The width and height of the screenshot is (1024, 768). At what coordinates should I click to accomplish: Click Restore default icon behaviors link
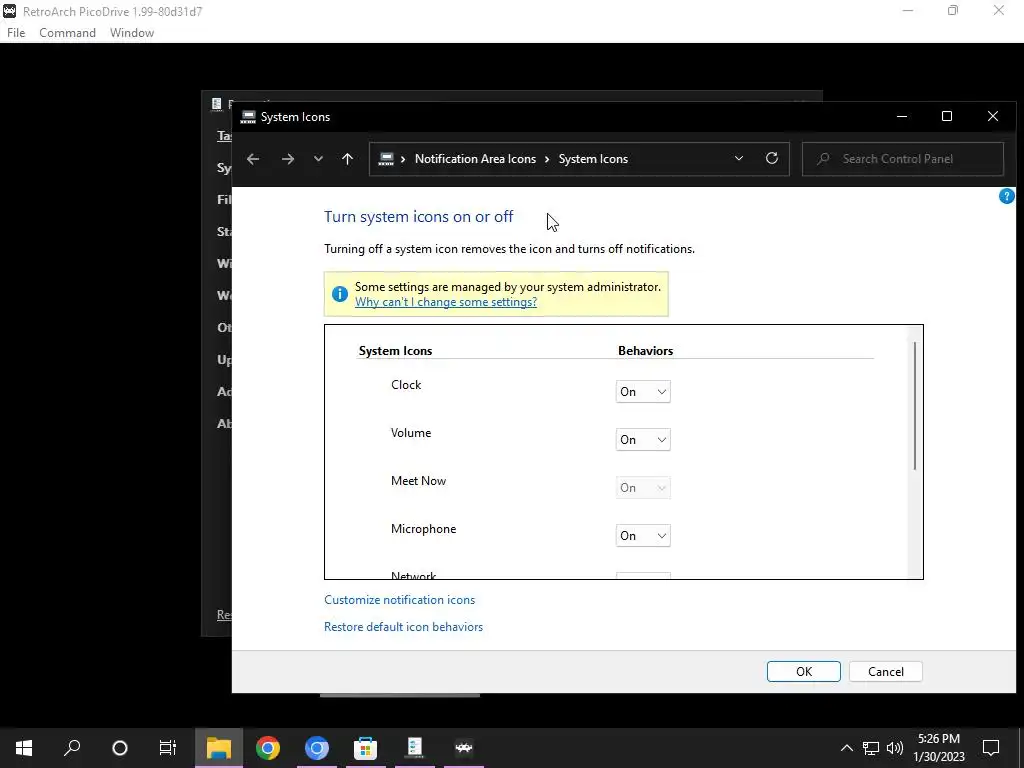pos(403,626)
